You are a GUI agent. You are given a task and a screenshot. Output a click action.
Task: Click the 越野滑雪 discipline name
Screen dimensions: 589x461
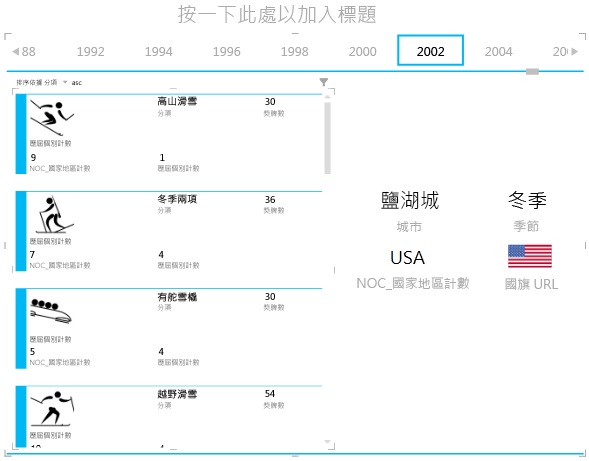point(177,394)
